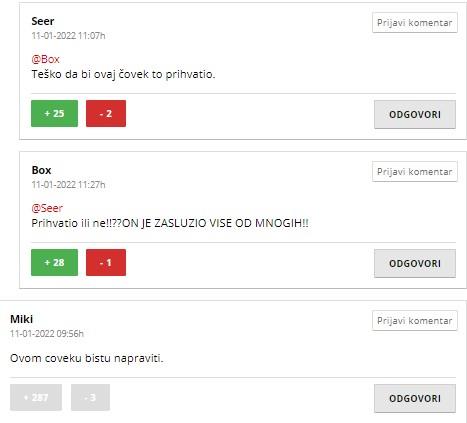This screenshot has width=467, height=423.
Task: Click the red -2 downvote button
Action: click(106, 113)
